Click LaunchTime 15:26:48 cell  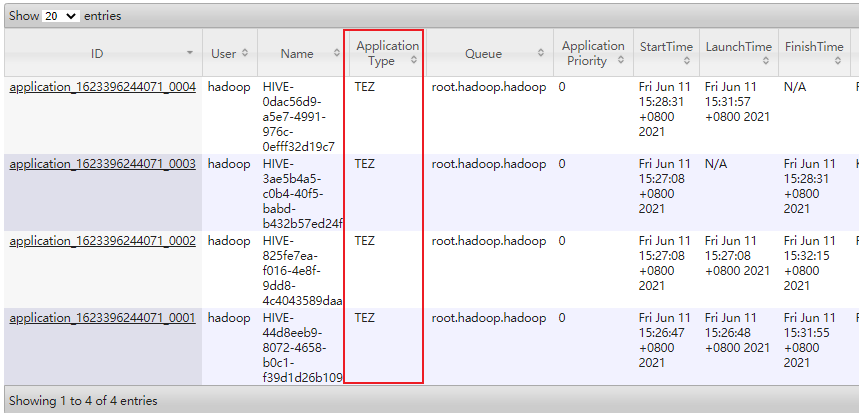[737, 333]
